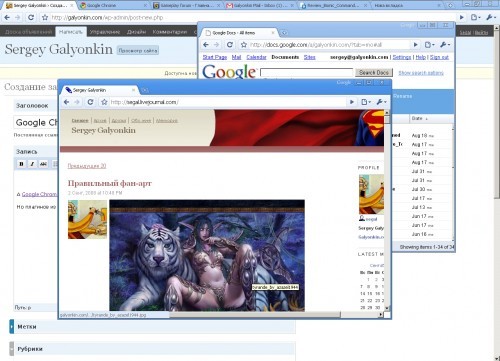
Task: Select the Jul 30 document row
Action: tap(423, 189)
